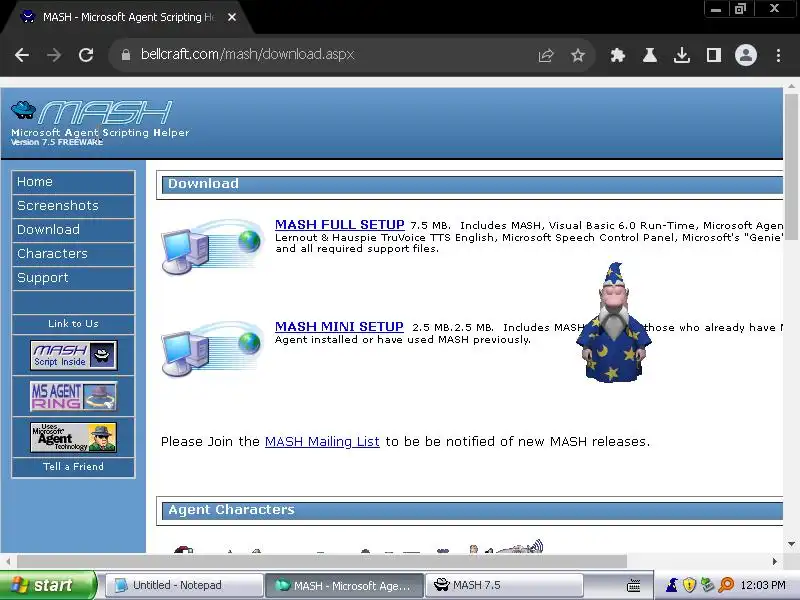Reload the page
This screenshot has height=600, width=800.
[x=86, y=55]
